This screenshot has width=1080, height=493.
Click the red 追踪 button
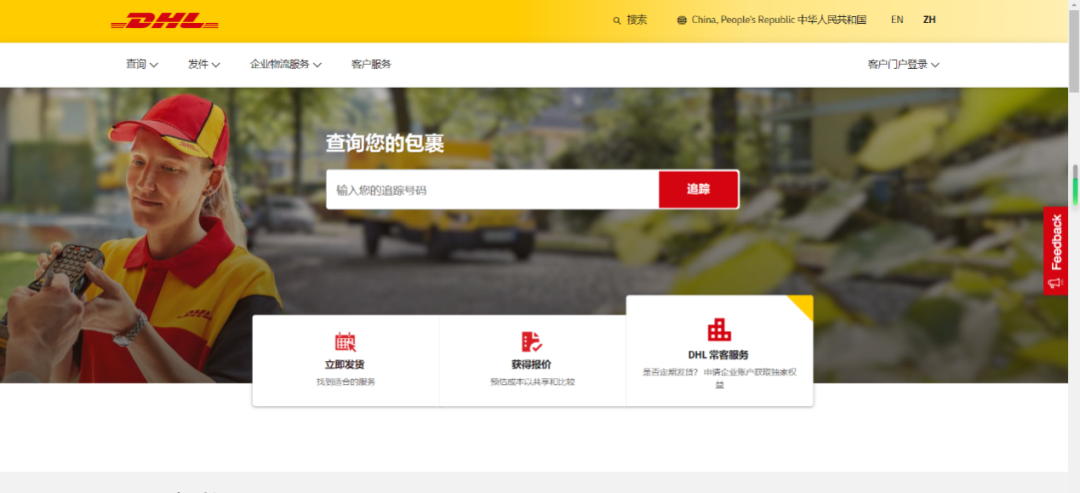coord(698,190)
